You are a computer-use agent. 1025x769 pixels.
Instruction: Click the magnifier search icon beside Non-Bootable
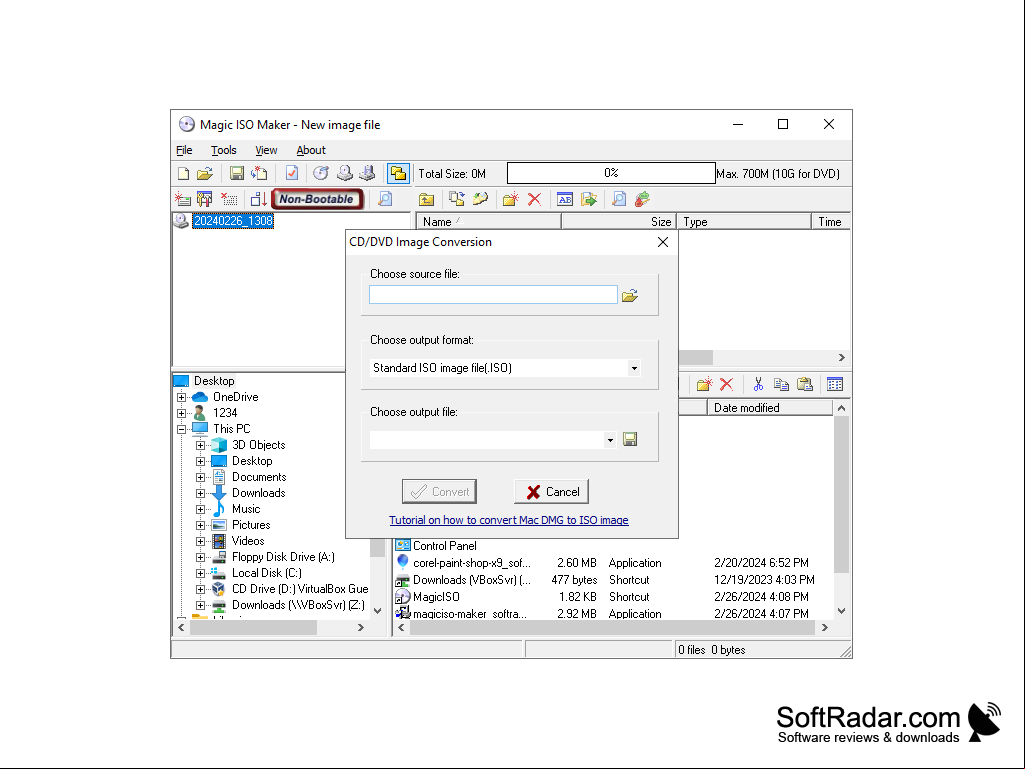pos(386,199)
